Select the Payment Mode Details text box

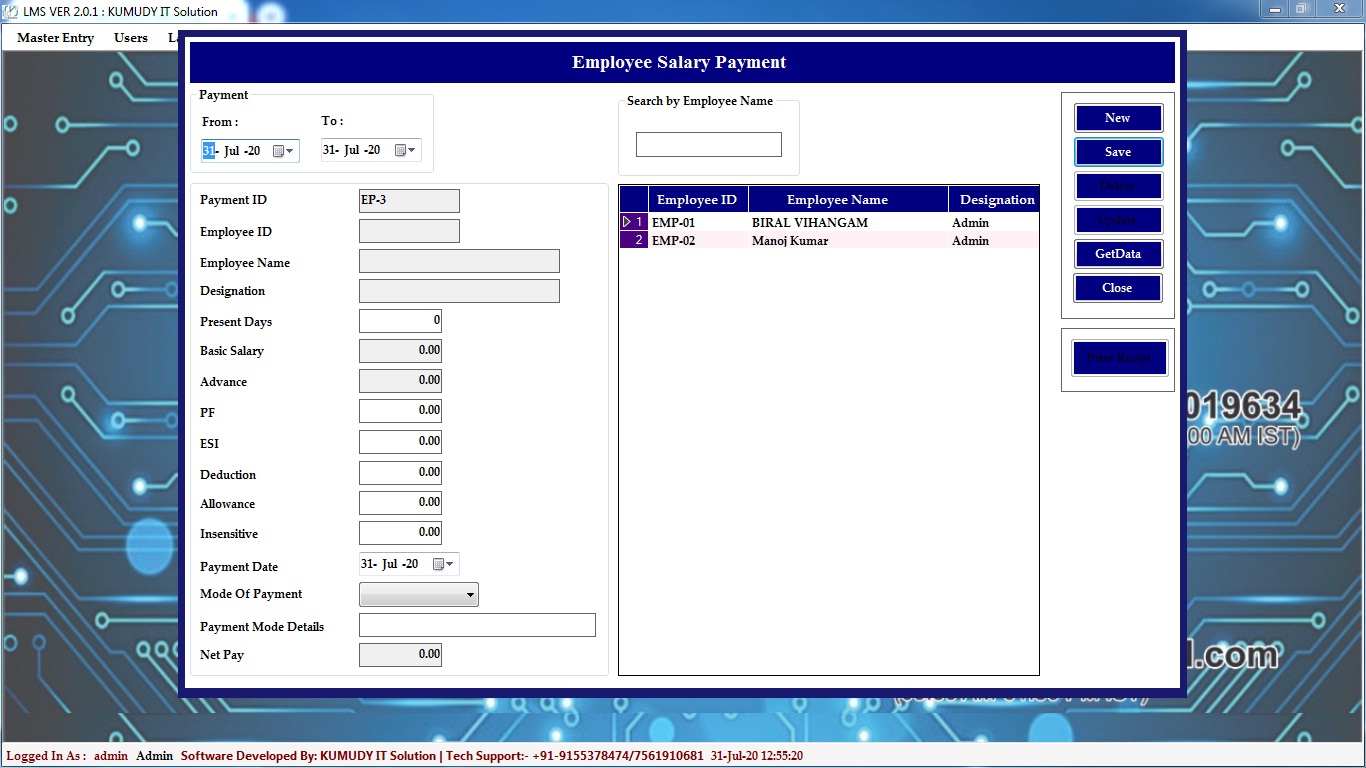477,626
